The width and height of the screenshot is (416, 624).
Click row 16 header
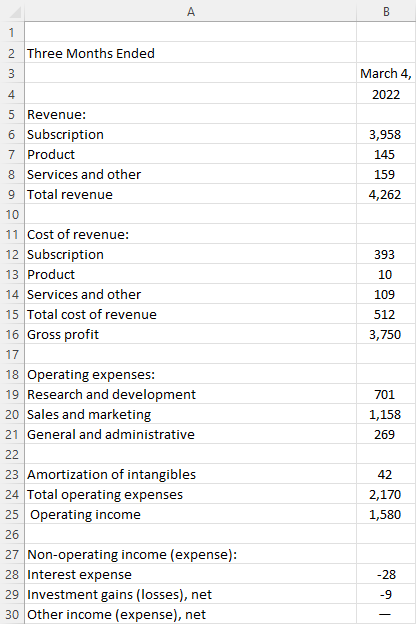pos(12,334)
